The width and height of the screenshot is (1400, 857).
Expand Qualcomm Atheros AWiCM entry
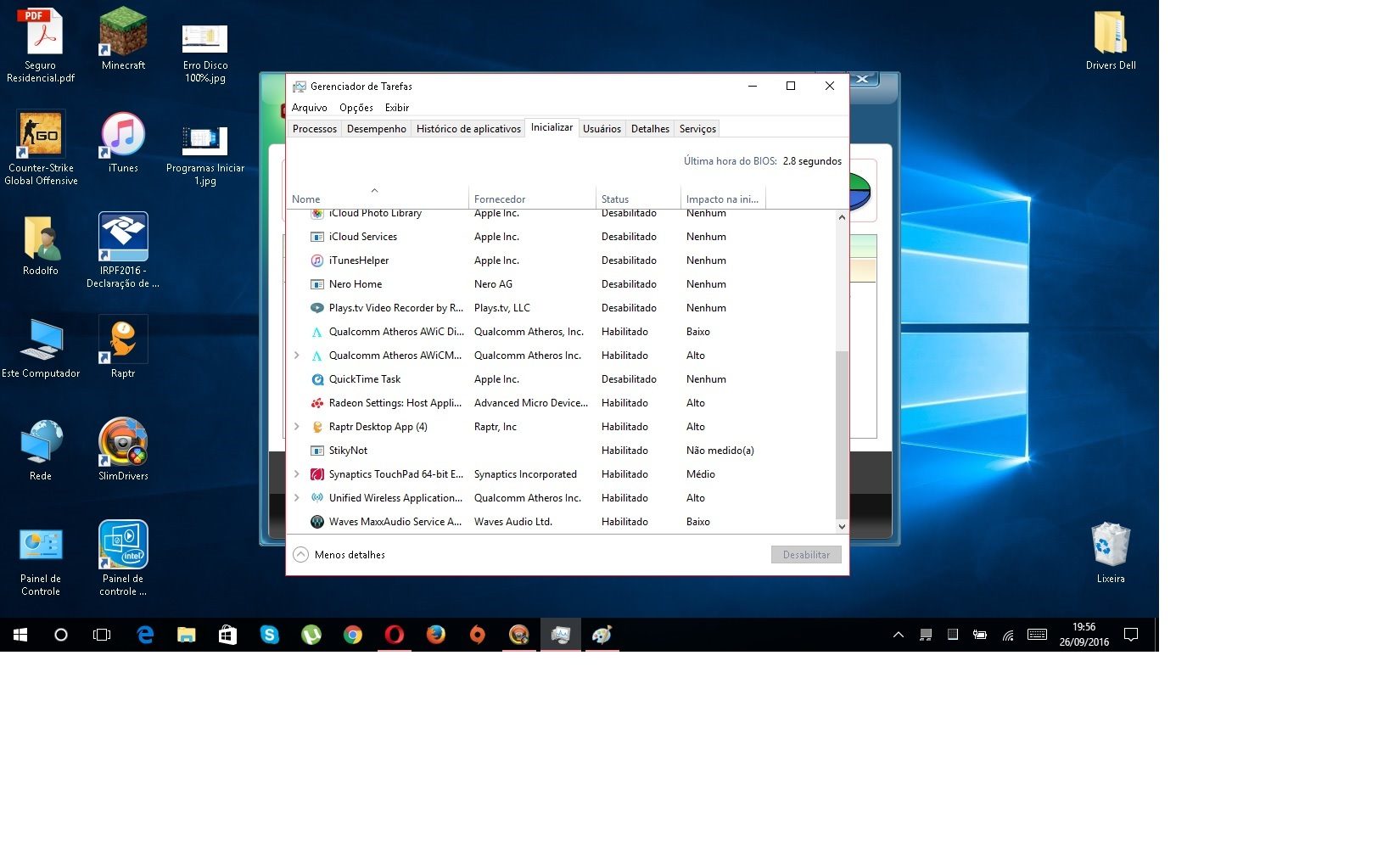pyautogui.click(x=297, y=356)
